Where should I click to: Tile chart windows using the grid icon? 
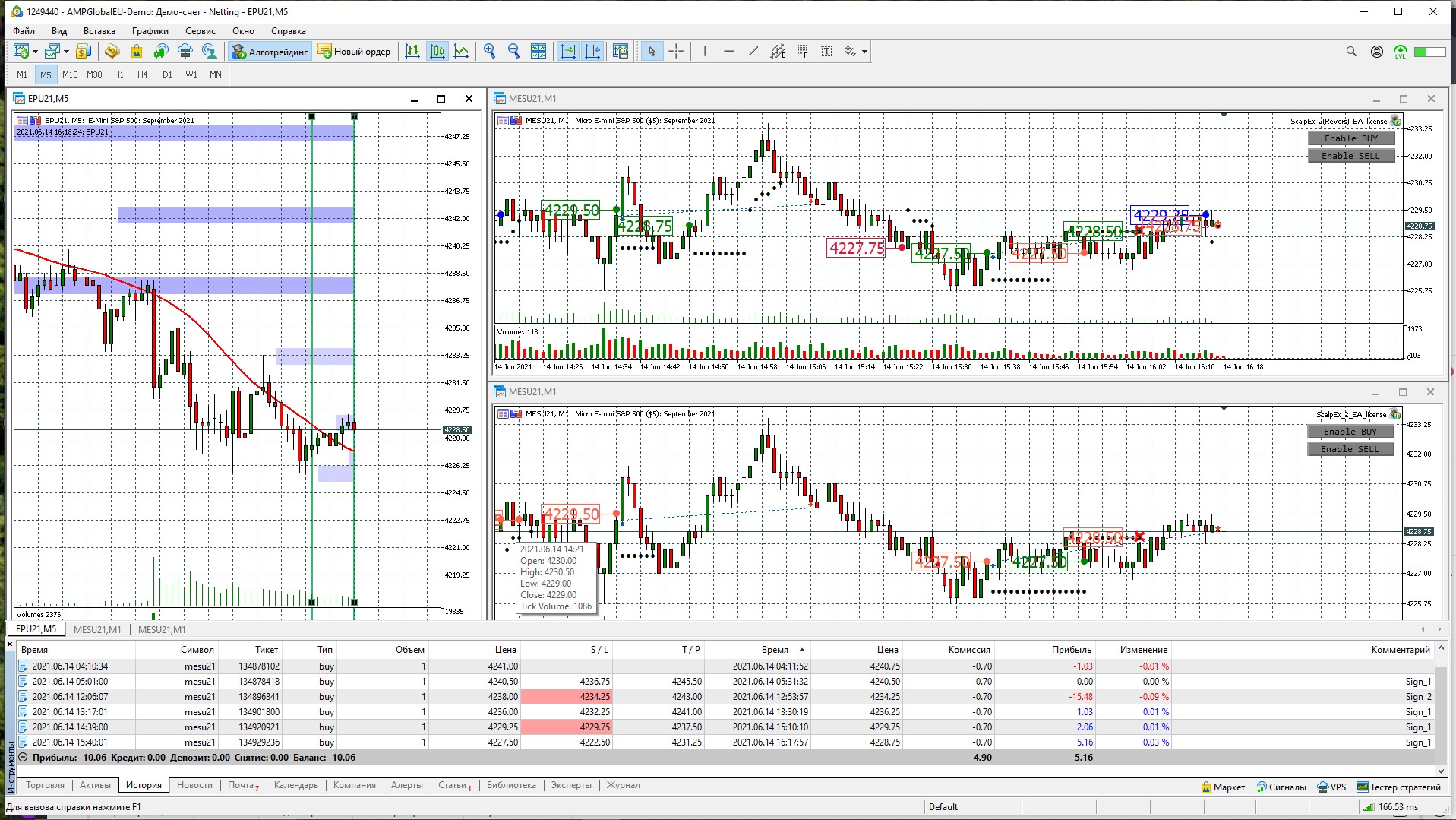pyautogui.click(x=538, y=52)
